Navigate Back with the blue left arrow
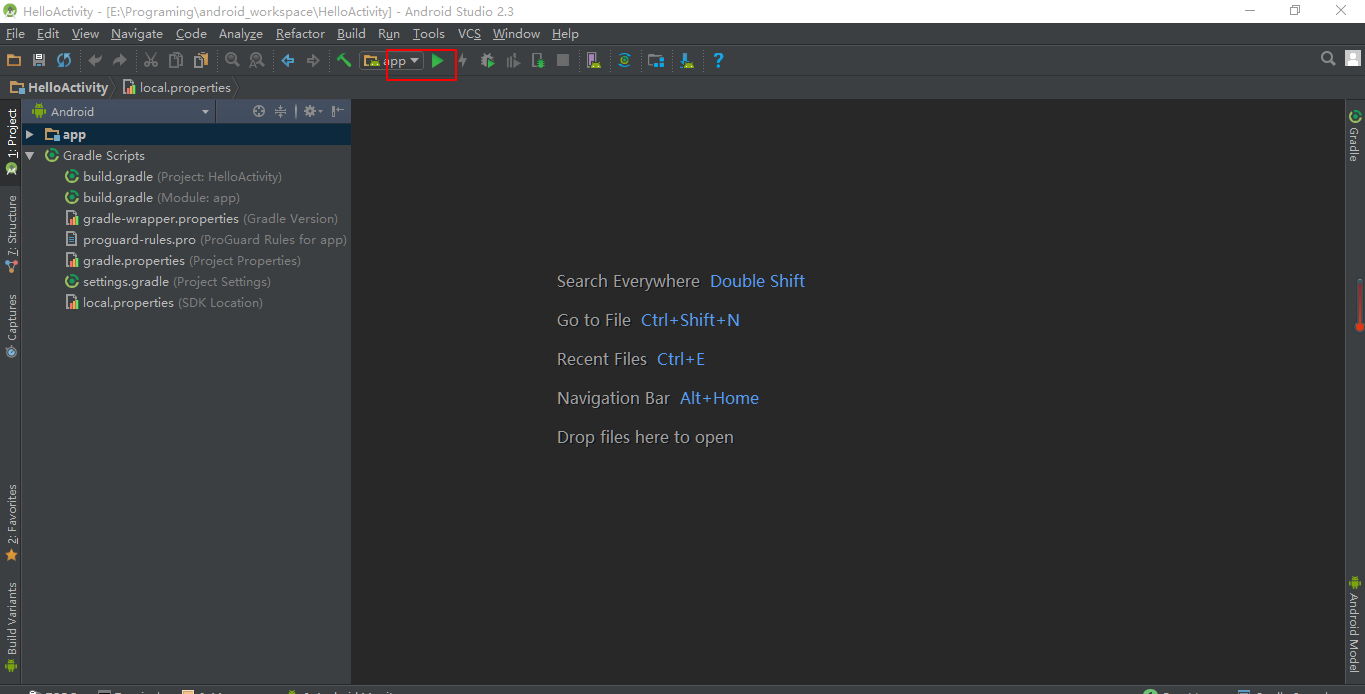The height and width of the screenshot is (694, 1365). point(288,61)
